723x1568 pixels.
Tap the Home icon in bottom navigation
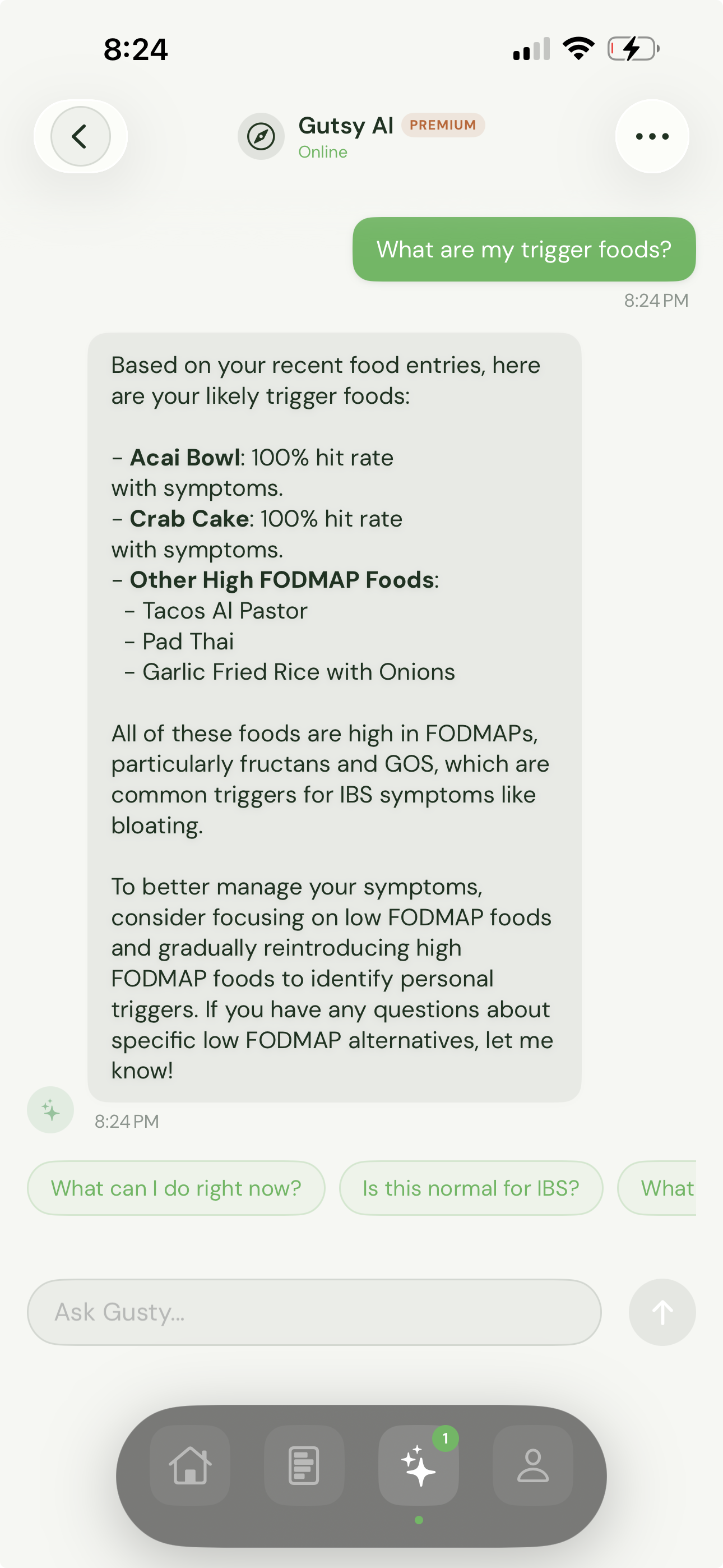pyautogui.click(x=191, y=1463)
